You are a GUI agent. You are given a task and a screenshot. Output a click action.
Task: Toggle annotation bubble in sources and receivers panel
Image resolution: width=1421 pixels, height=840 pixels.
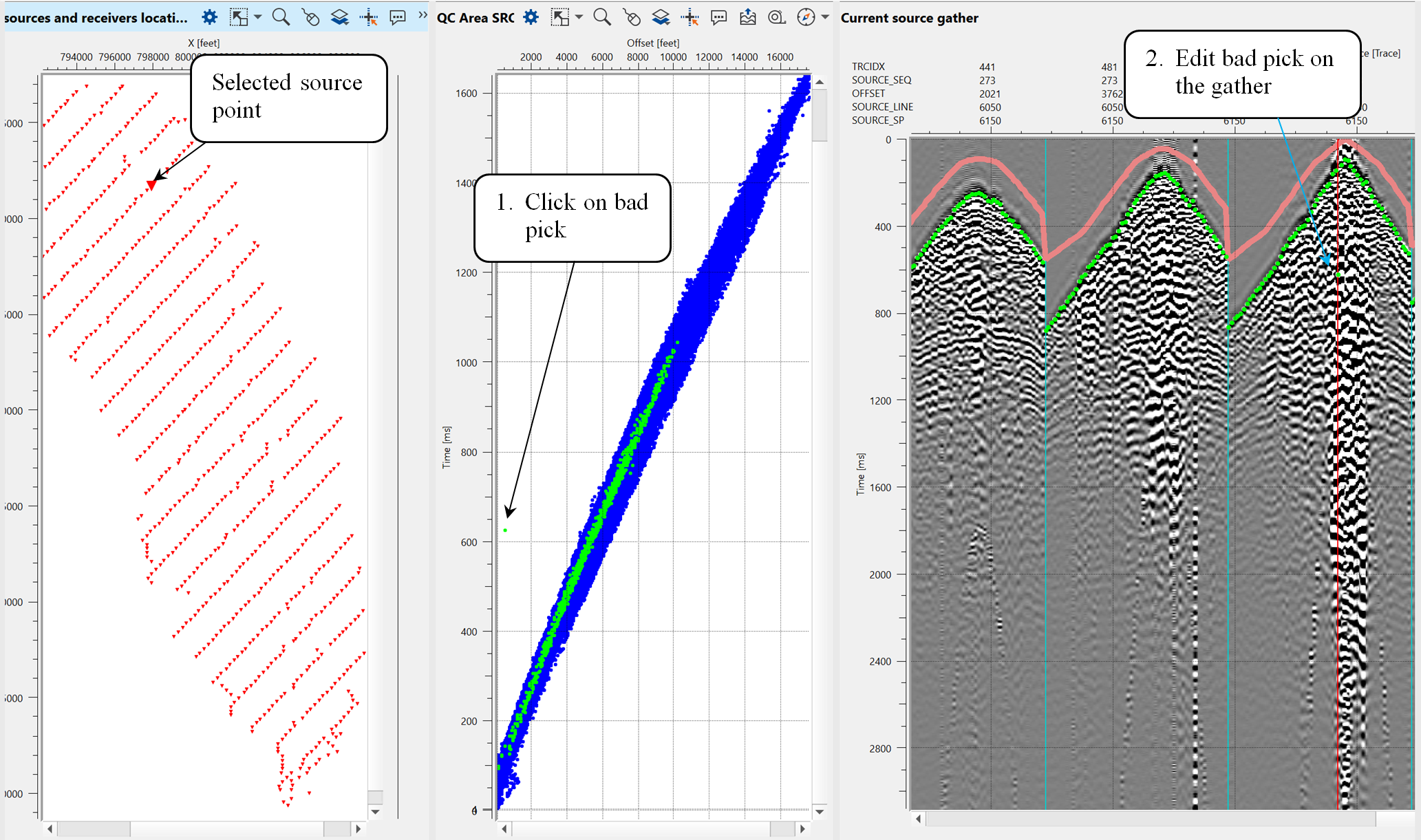point(398,17)
